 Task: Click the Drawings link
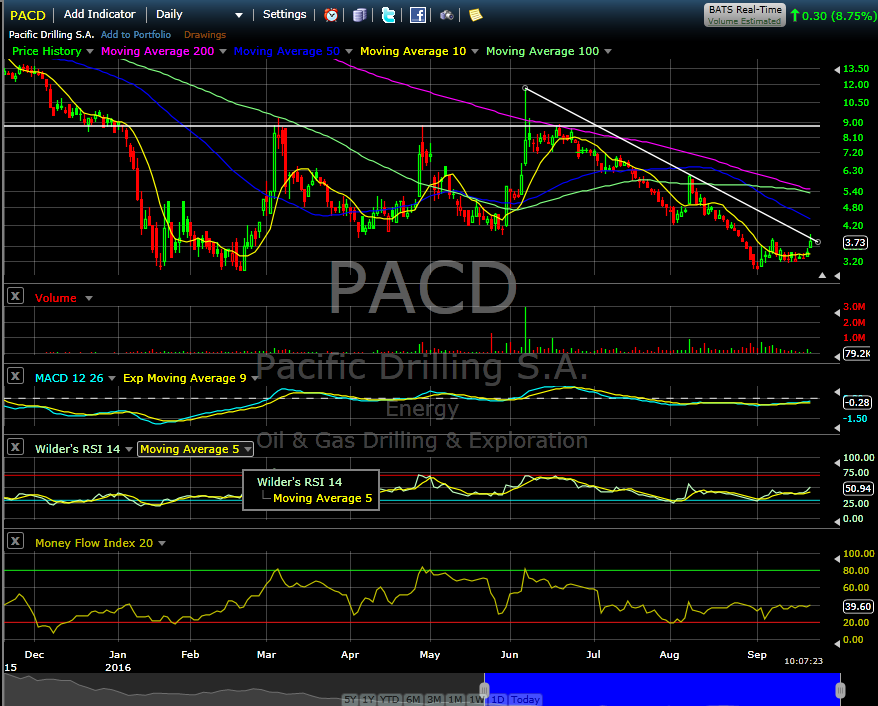point(204,34)
